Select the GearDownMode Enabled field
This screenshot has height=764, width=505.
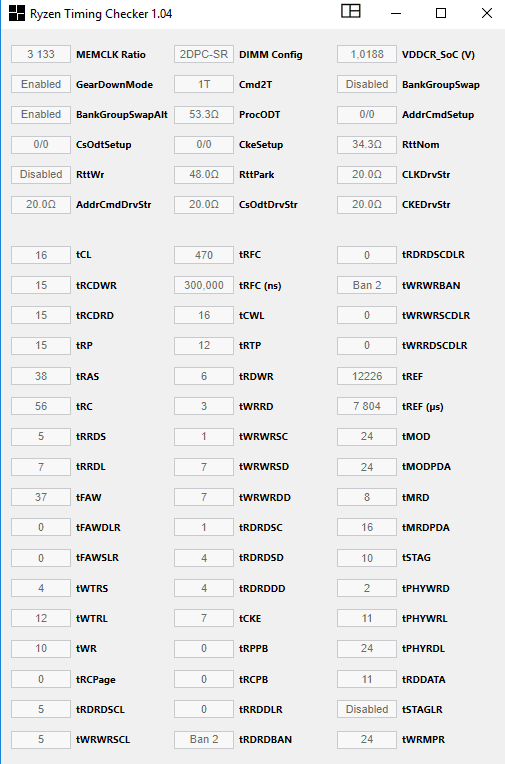coord(41,84)
